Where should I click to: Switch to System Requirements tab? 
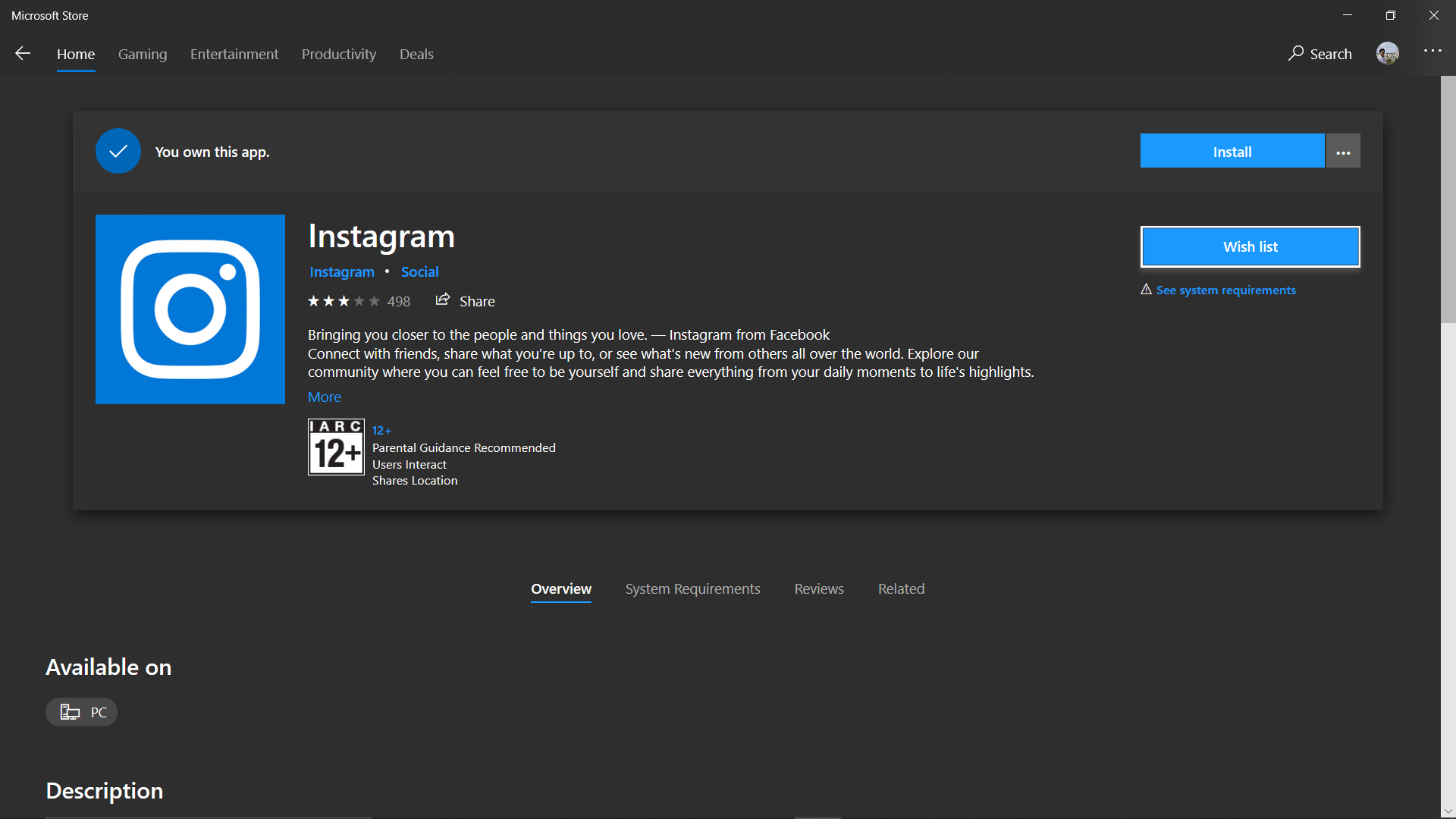pos(693,589)
